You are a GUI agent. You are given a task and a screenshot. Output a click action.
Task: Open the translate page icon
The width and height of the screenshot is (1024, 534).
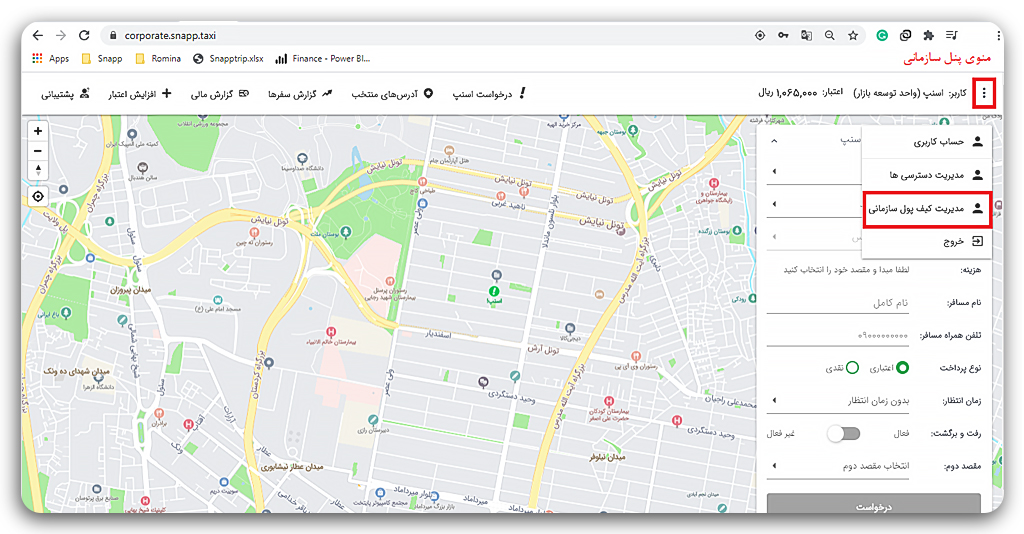pyautogui.click(x=807, y=36)
